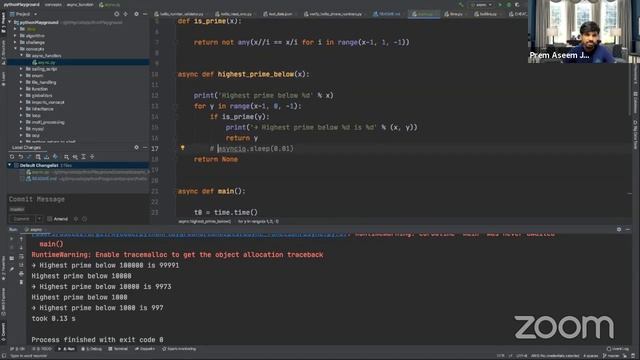
Task: Collapse the pythonPlayground root folder
Action: coord(10,22)
